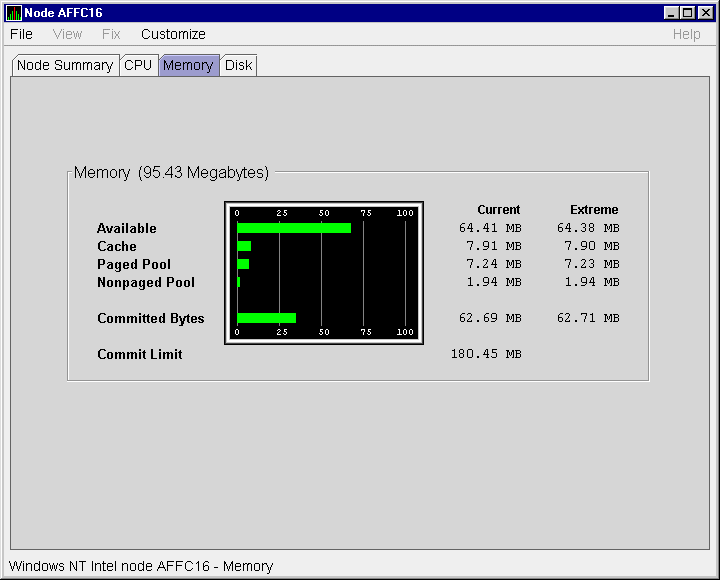Open the Customize menu
This screenshot has width=720, height=580.
pos(173,34)
